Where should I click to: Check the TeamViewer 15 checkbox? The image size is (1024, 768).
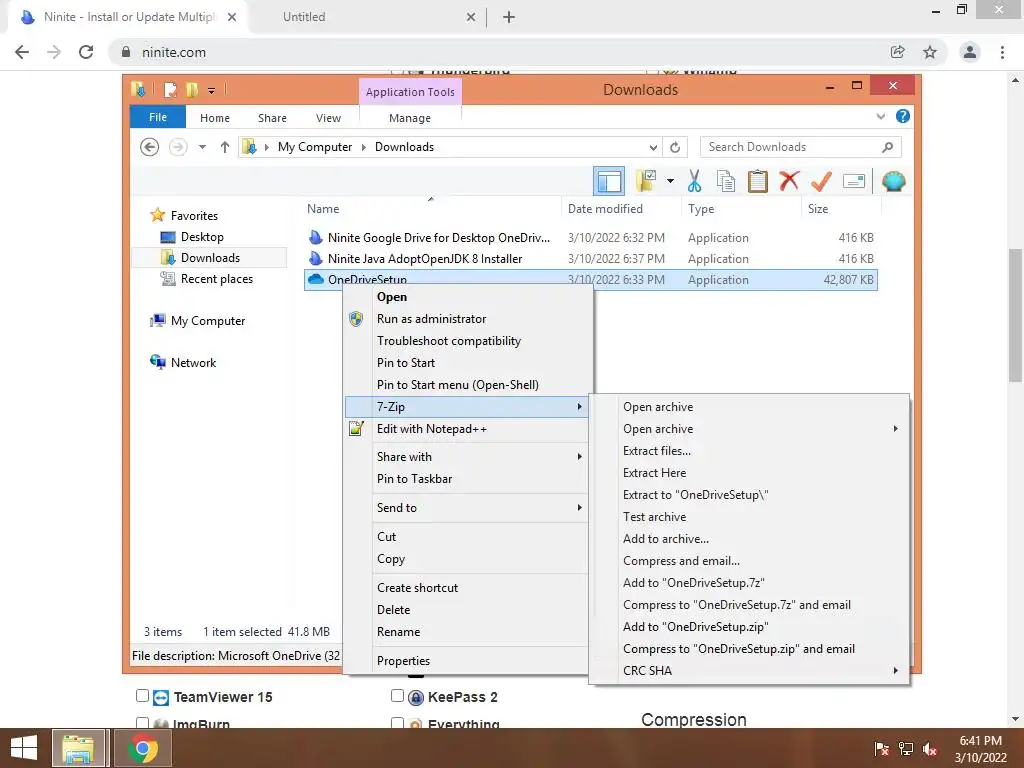[142, 696]
